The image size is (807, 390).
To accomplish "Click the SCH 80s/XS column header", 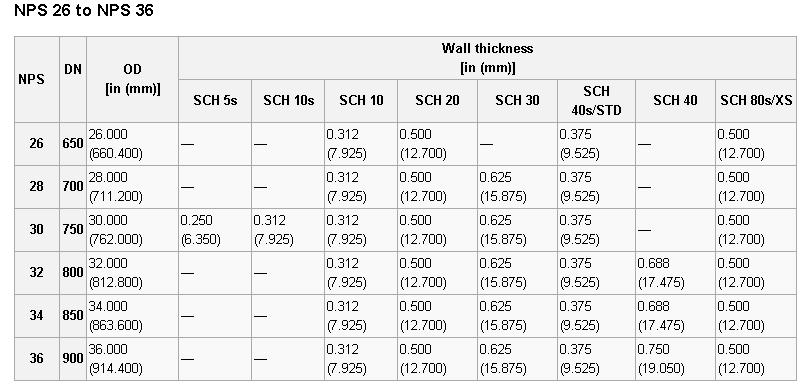I will [756, 101].
